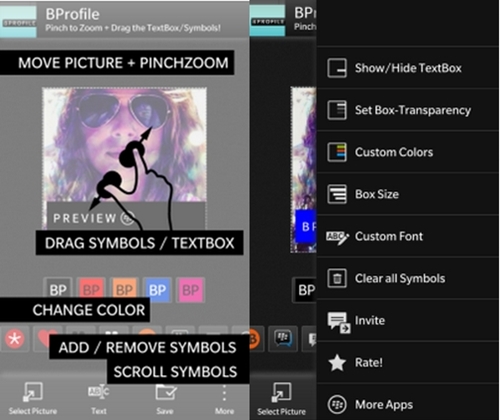Add the red asterisk symbol
Screen dimensions: 500x420
point(14,339)
